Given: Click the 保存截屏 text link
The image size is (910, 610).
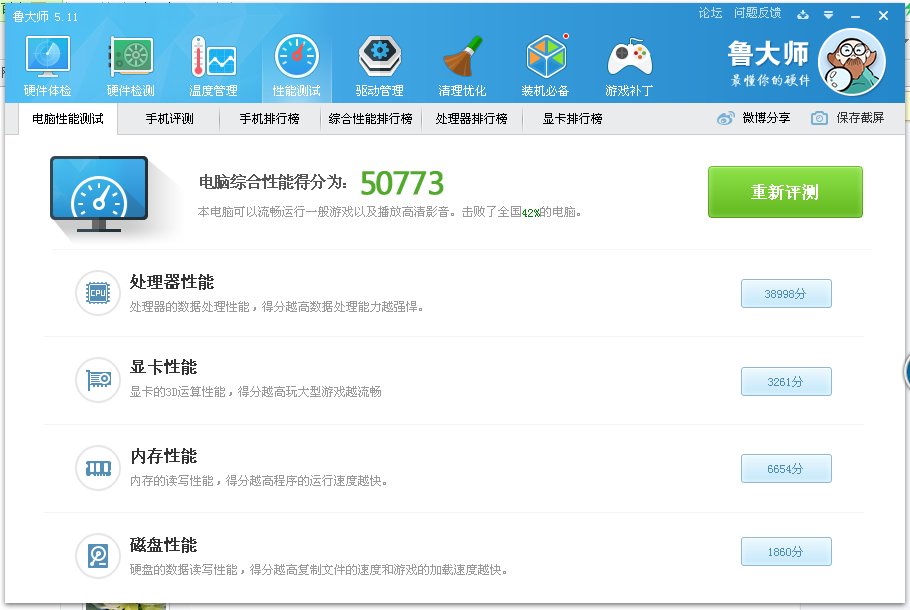Looking at the screenshot, I should tap(860, 118).
